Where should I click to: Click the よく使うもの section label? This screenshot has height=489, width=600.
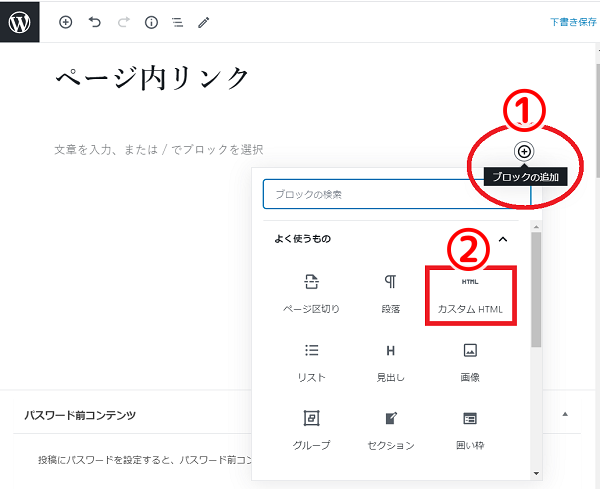click(x=302, y=239)
